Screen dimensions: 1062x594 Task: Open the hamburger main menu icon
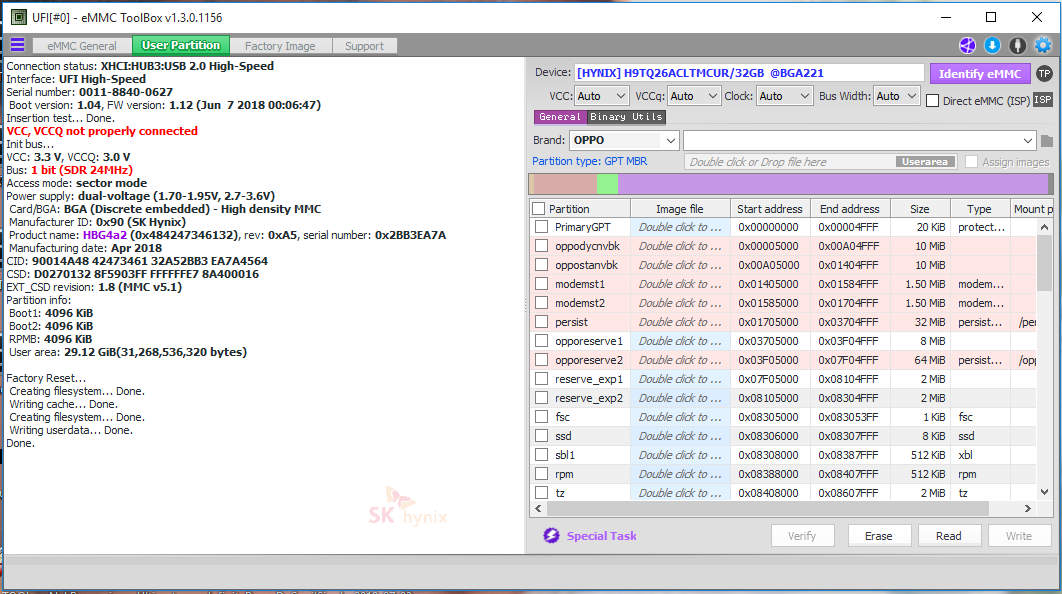pyautogui.click(x=18, y=45)
